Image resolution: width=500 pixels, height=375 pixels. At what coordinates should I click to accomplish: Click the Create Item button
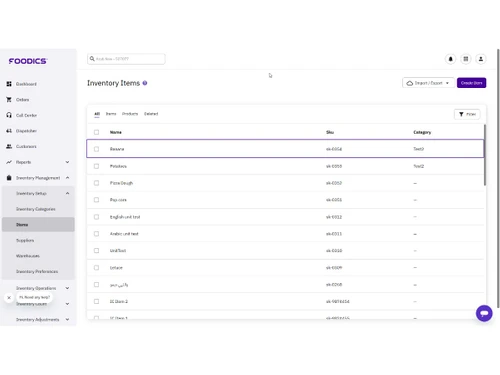471,83
